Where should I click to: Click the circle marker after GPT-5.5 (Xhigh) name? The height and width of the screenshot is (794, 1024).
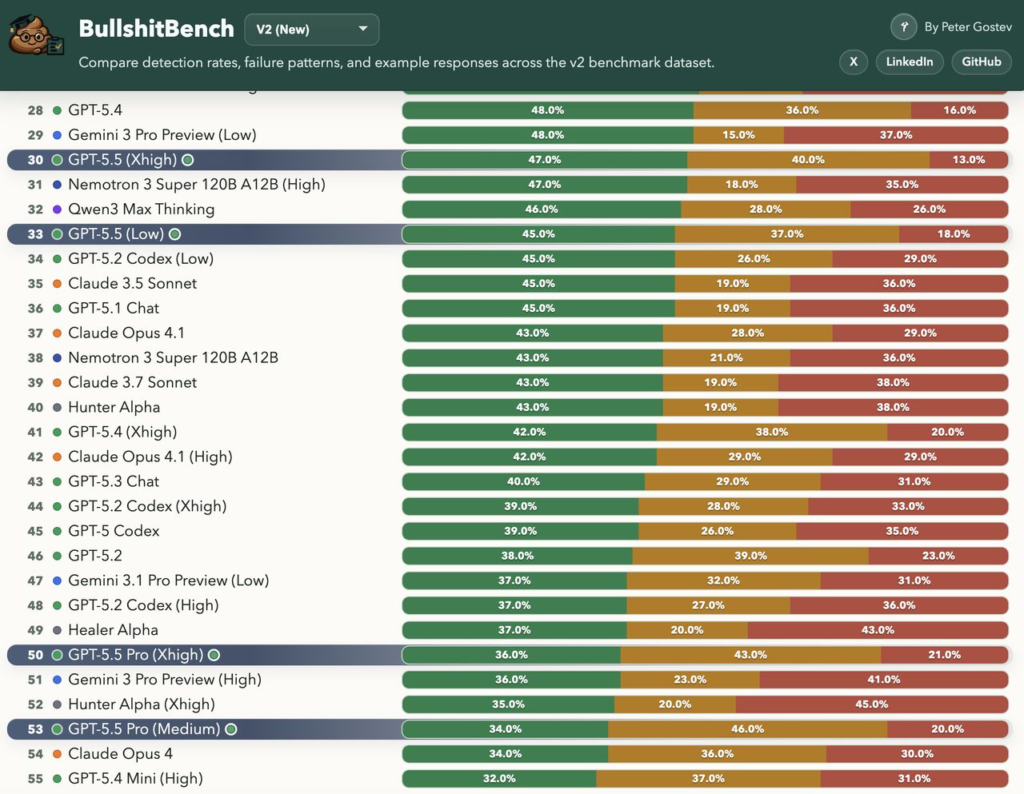click(x=188, y=160)
